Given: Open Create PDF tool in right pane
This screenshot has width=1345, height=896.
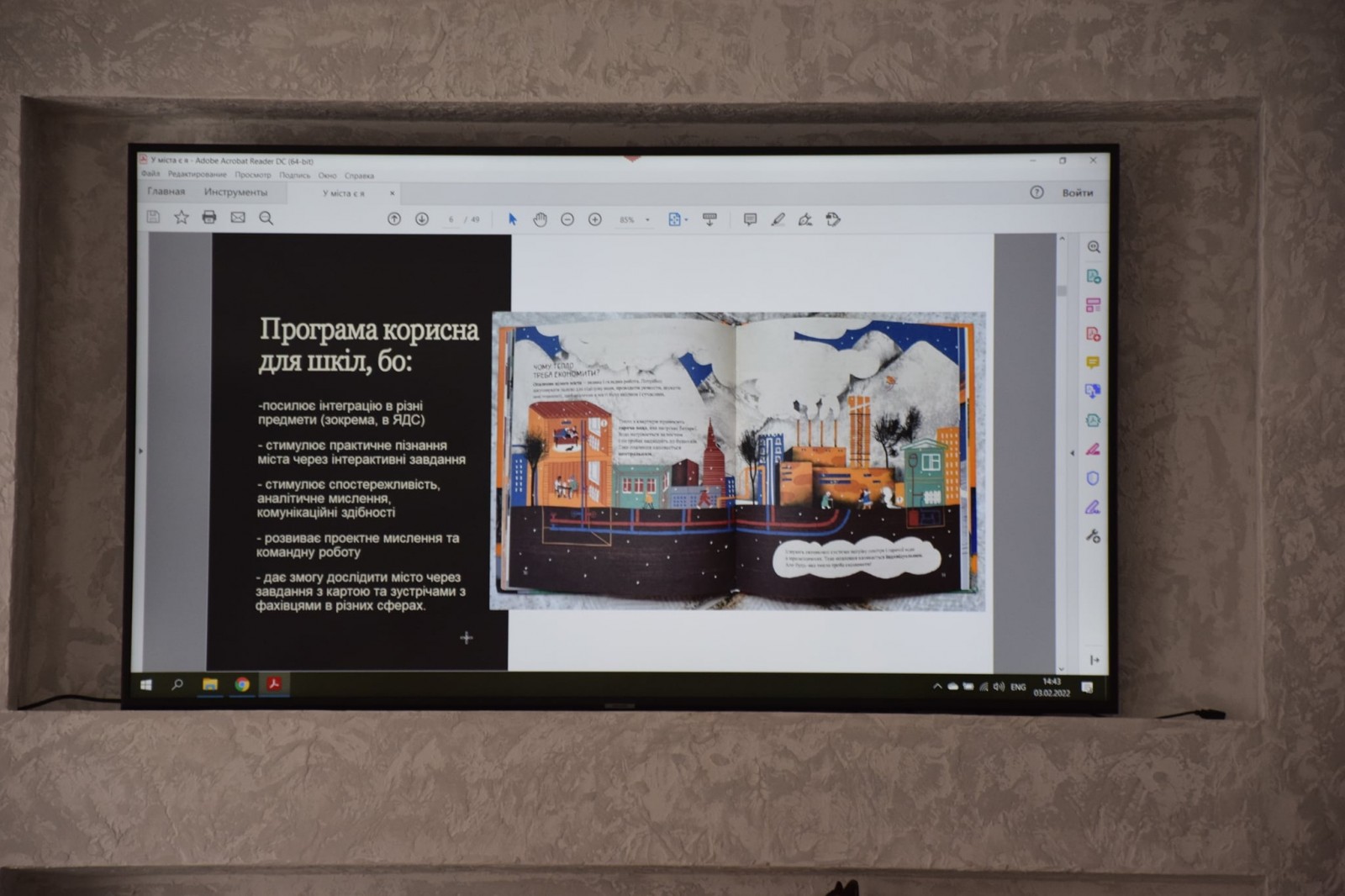Looking at the screenshot, I should 1094,335.
